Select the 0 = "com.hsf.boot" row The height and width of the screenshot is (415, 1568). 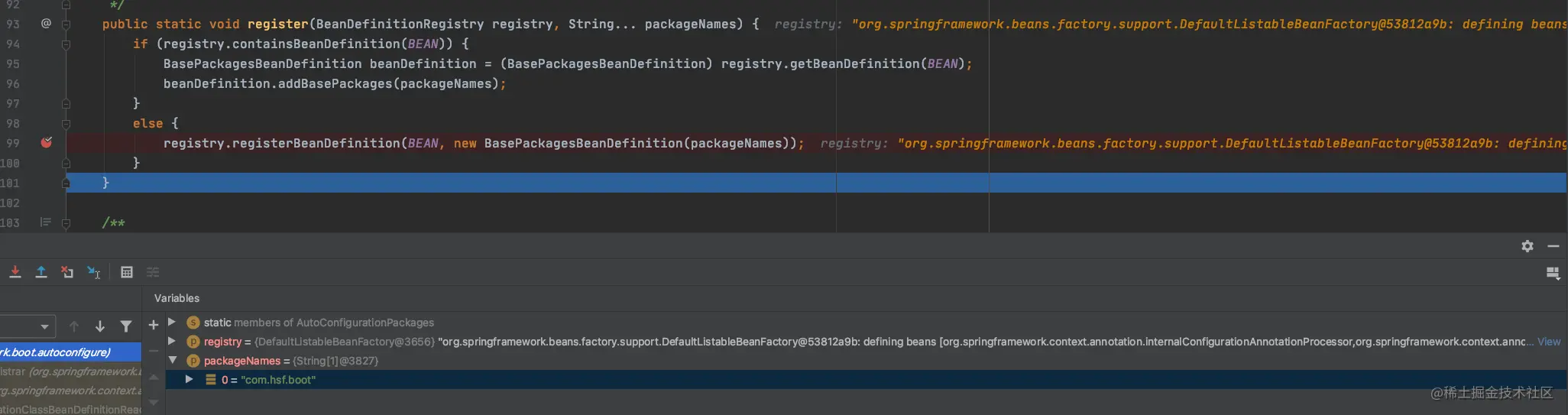pos(867,380)
